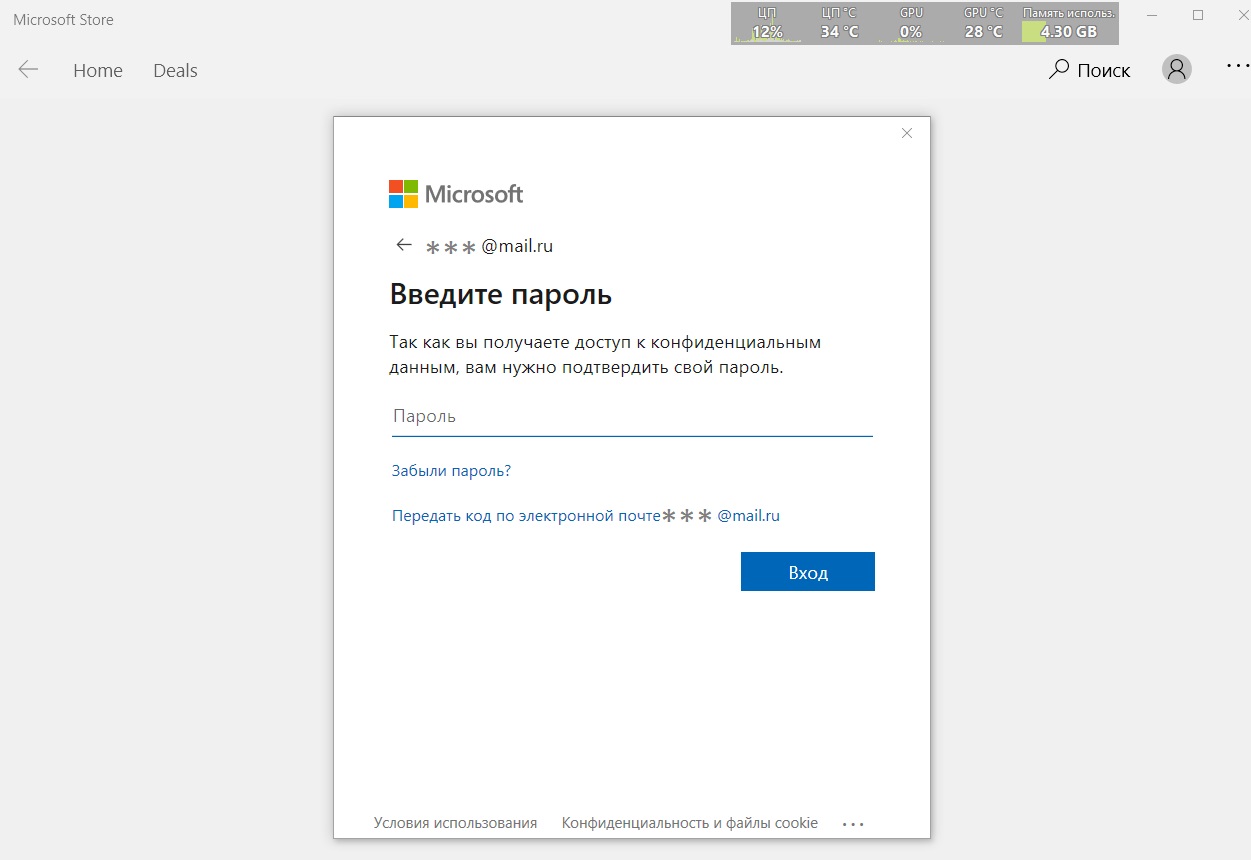The width and height of the screenshot is (1251, 860).
Task: Open the user account avatar icon
Action: pos(1177,69)
